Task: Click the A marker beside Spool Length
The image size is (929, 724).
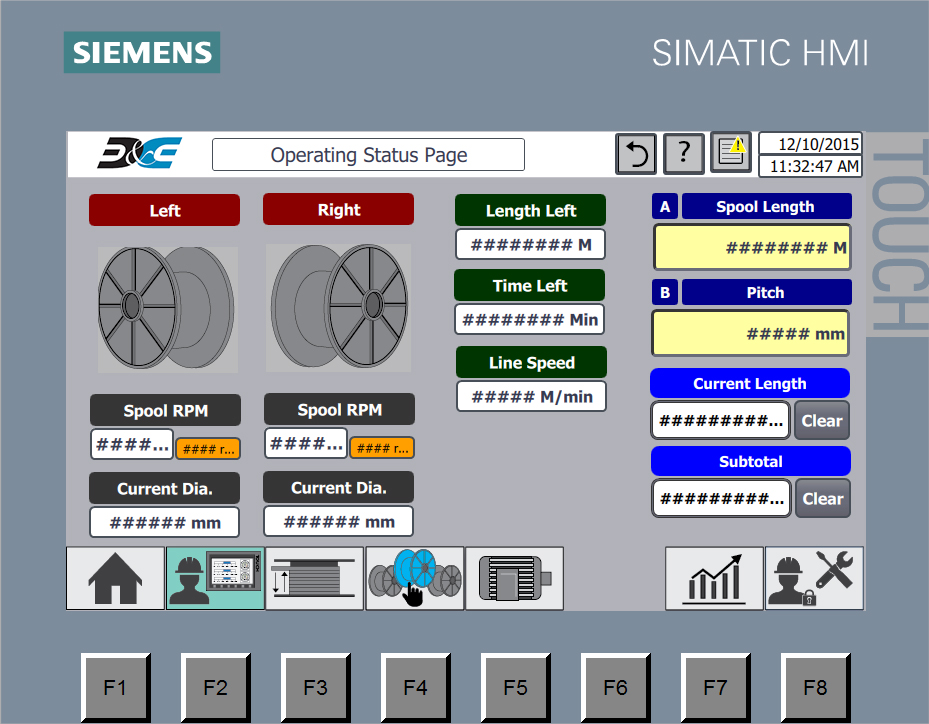Action: pos(665,206)
